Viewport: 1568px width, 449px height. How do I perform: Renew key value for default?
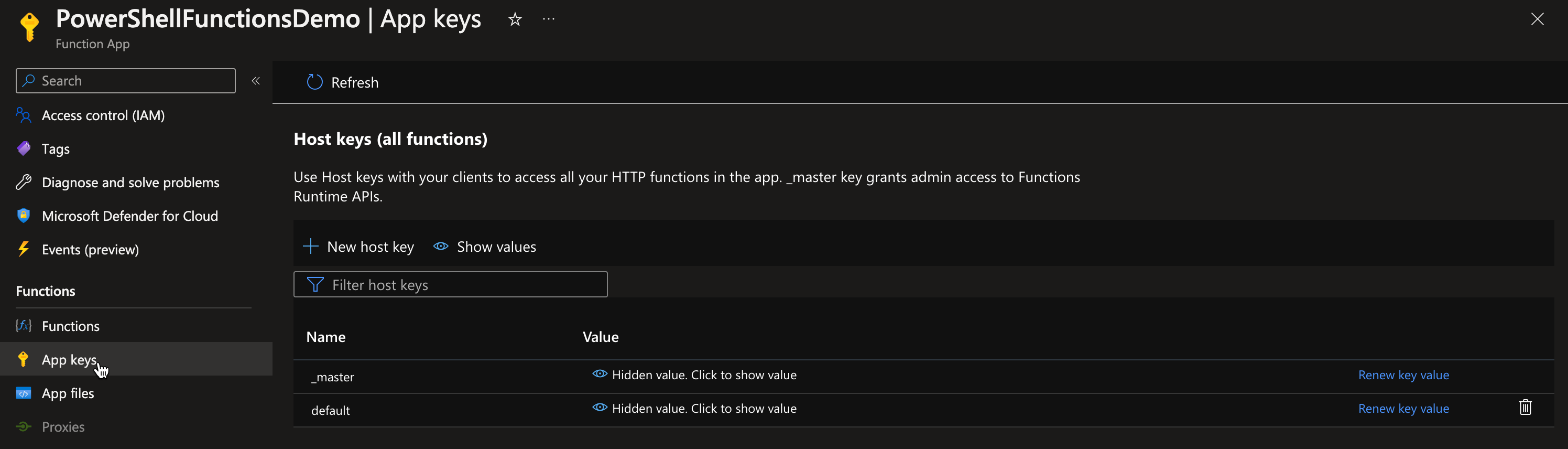pyautogui.click(x=1403, y=409)
